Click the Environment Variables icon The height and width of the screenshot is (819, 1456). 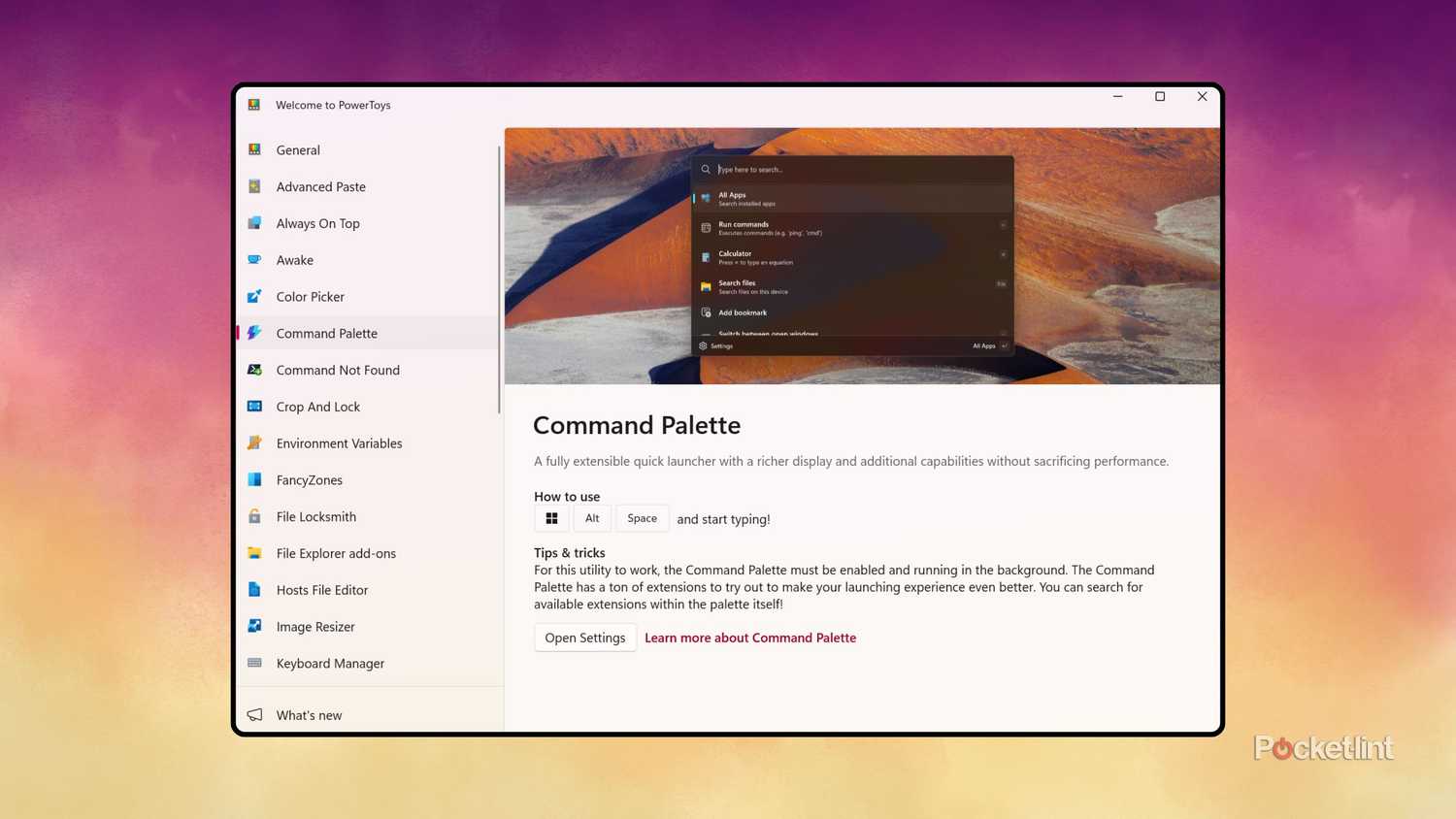click(x=254, y=442)
